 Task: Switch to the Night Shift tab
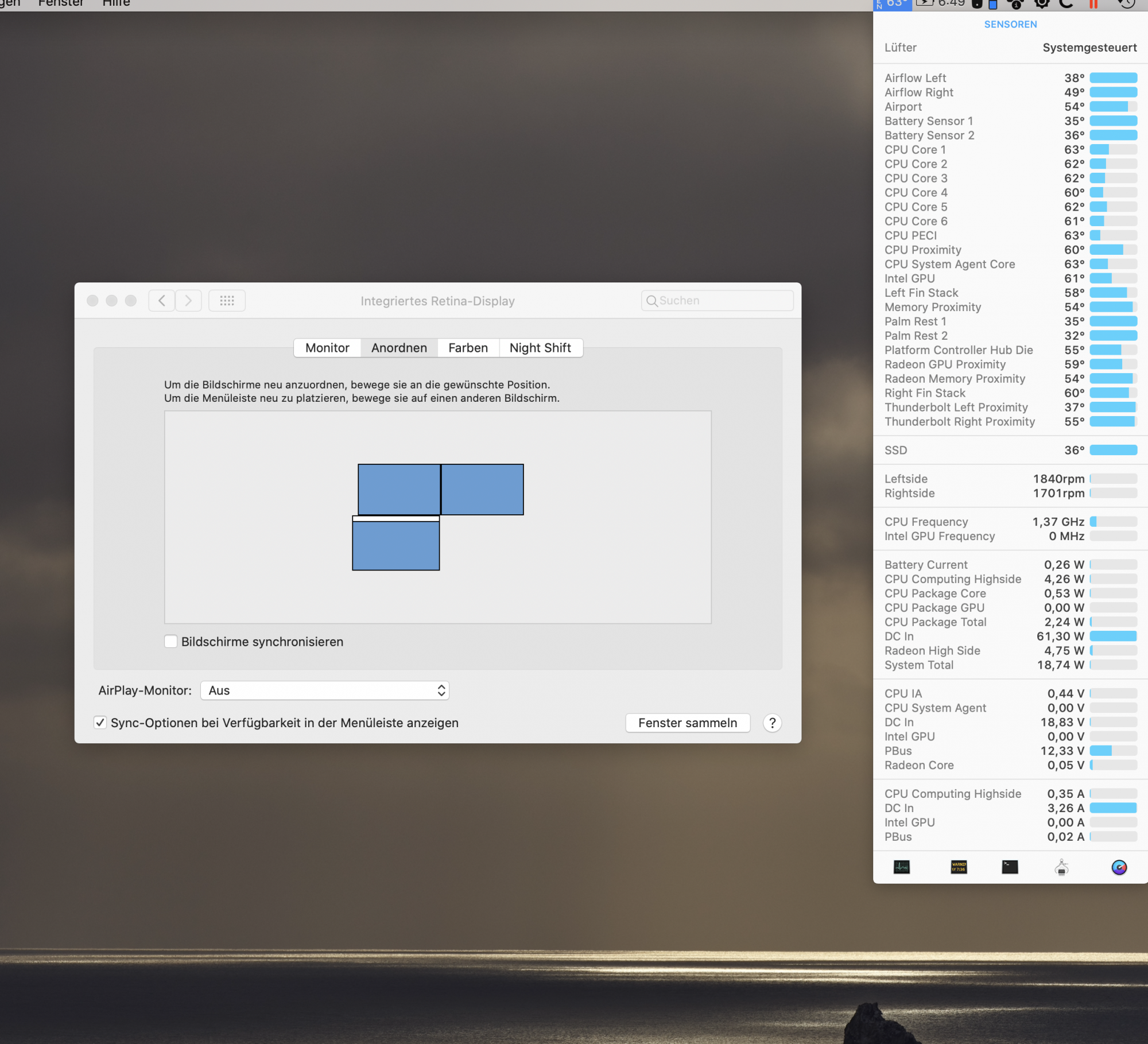[x=540, y=348]
